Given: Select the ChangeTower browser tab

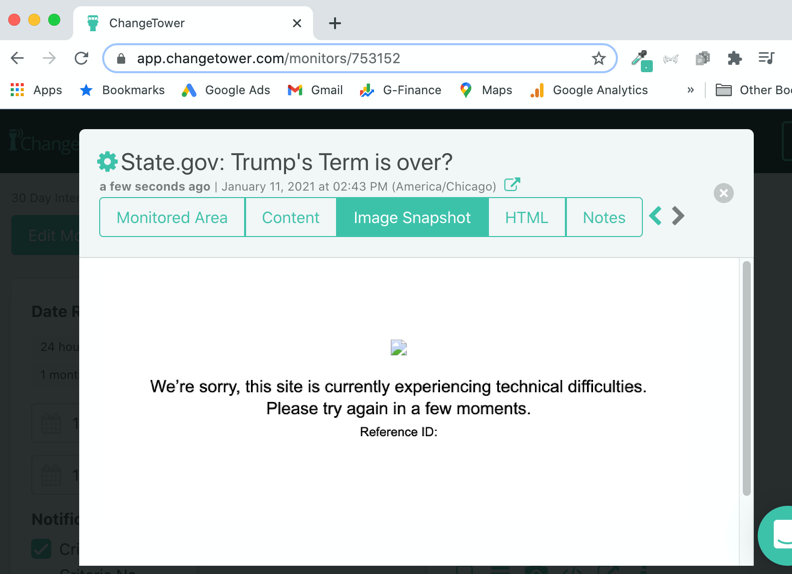Looking at the screenshot, I should [x=193, y=23].
